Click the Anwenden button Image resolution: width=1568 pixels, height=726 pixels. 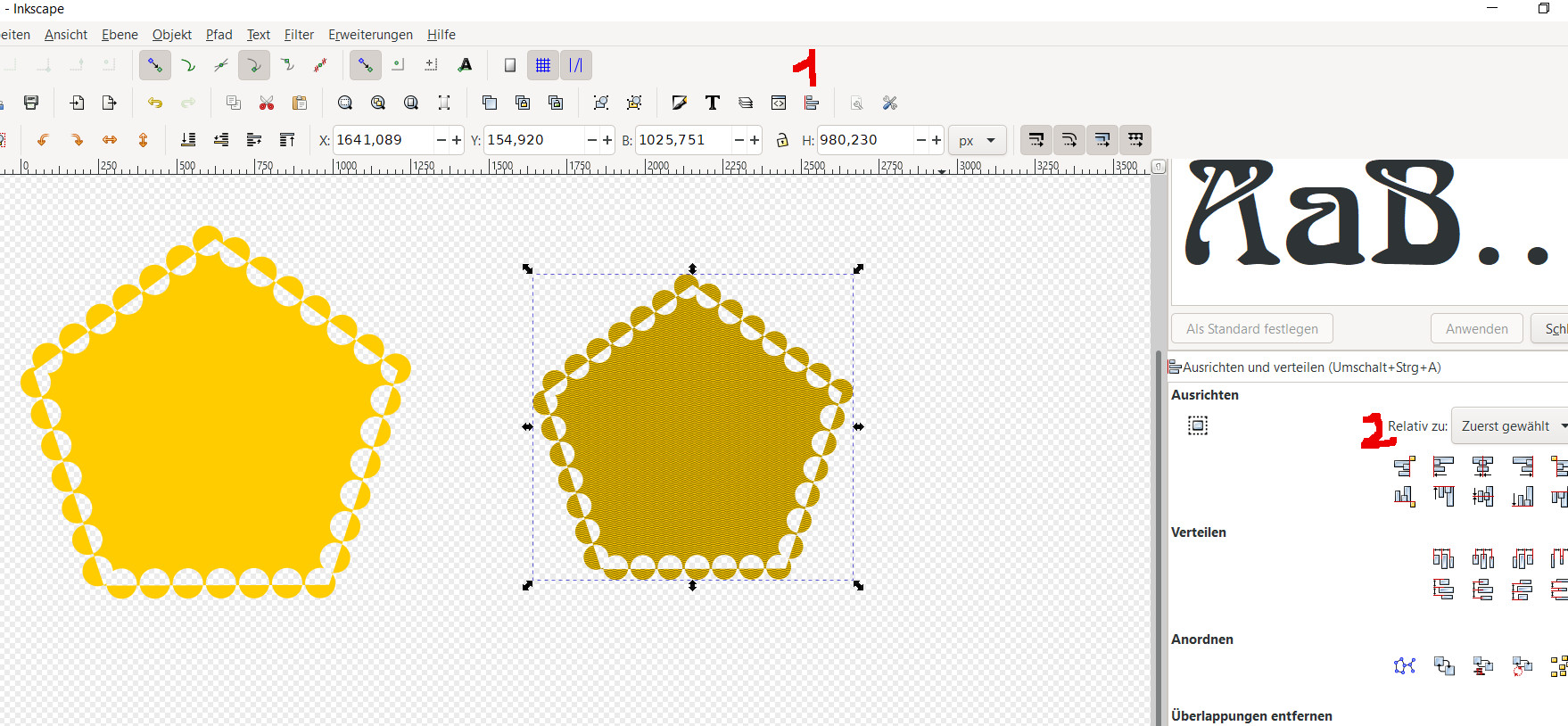1476,329
